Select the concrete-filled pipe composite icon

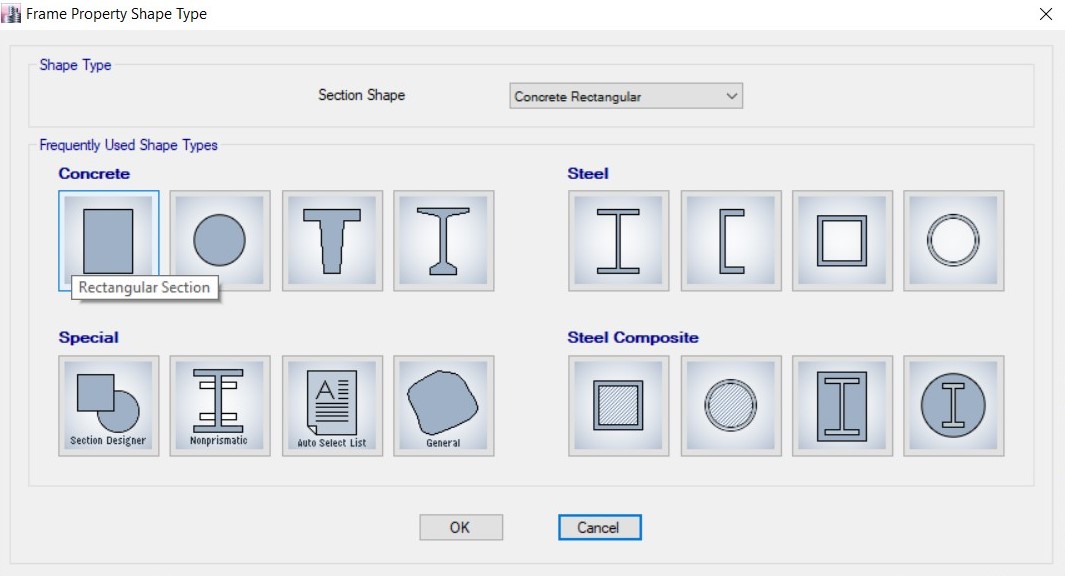pyautogui.click(x=730, y=405)
